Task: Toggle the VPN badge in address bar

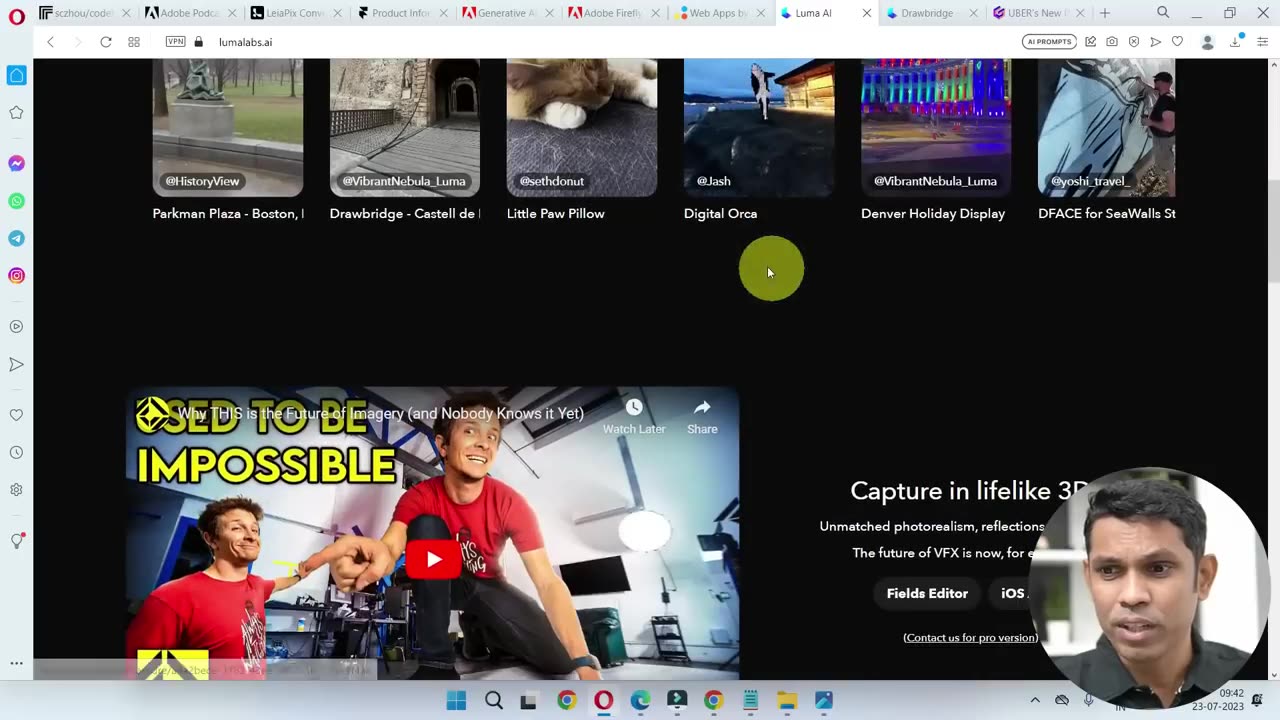Action: click(x=175, y=42)
